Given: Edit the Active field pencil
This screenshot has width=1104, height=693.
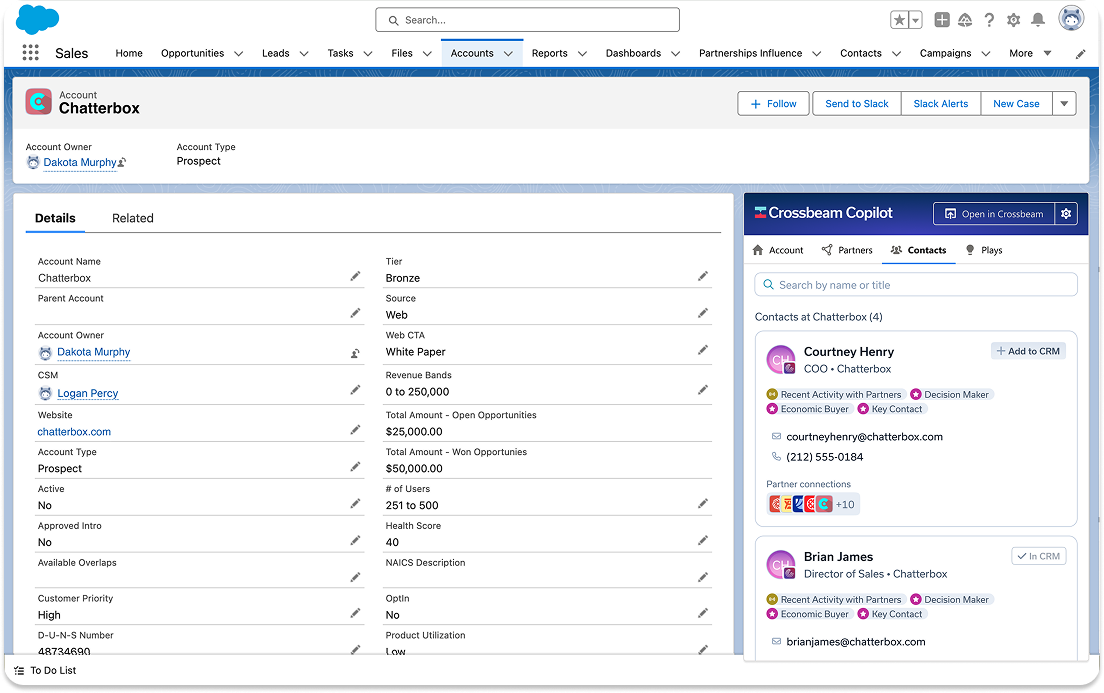Looking at the screenshot, I should (356, 503).
